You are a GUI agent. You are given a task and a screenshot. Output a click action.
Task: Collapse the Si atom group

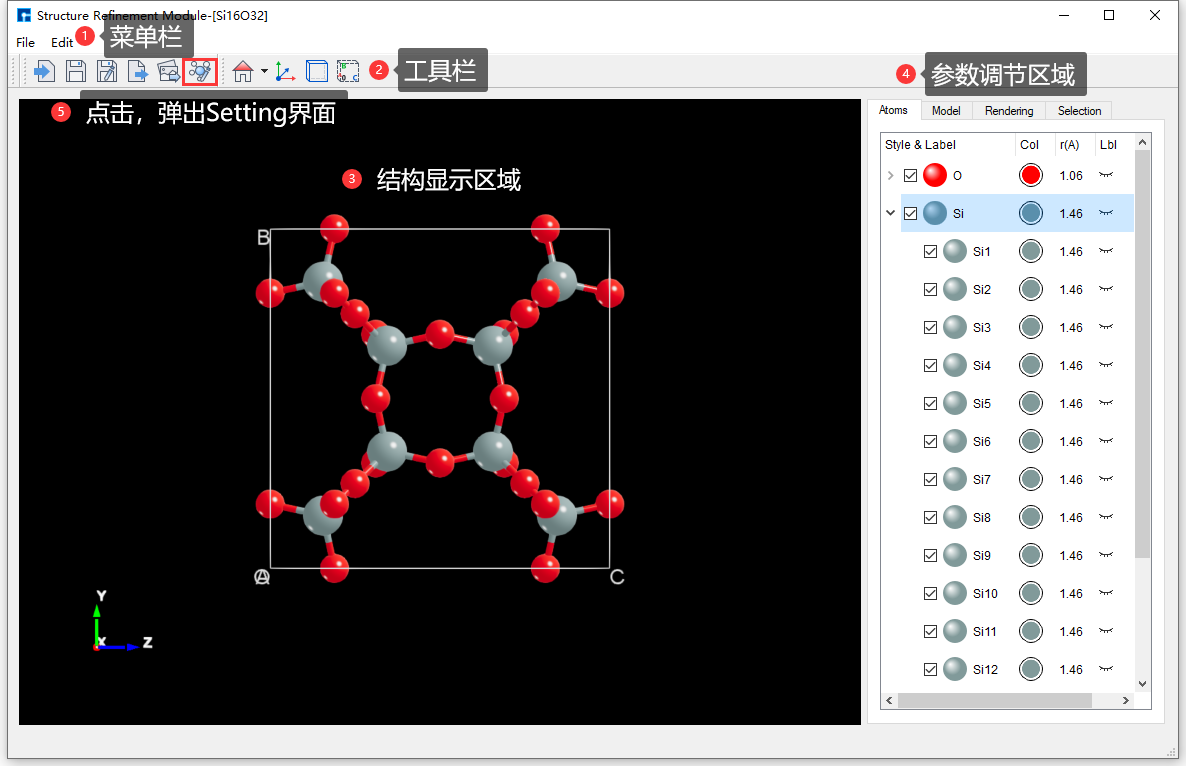tap(890, 212)
